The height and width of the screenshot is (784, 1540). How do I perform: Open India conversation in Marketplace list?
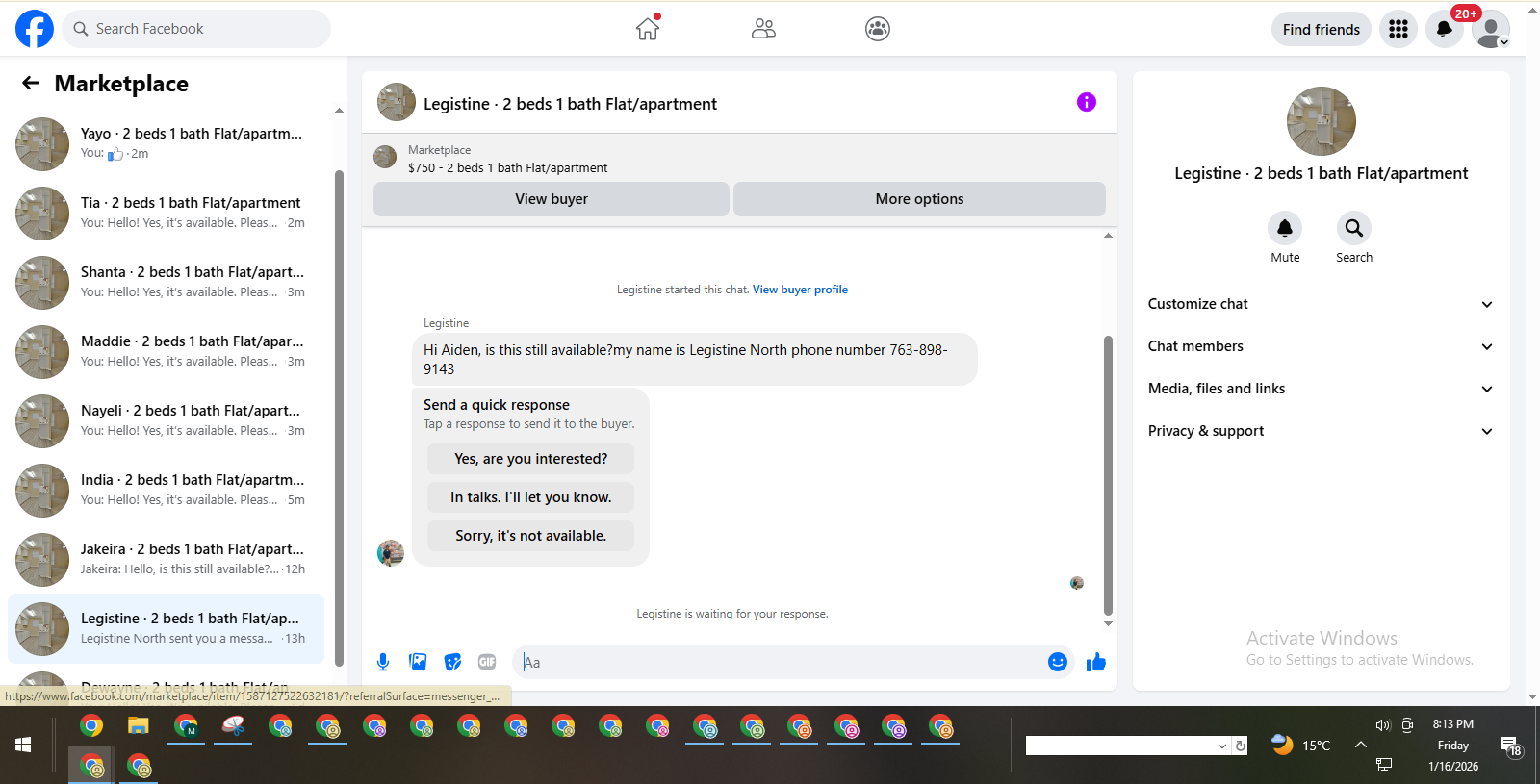166,491
